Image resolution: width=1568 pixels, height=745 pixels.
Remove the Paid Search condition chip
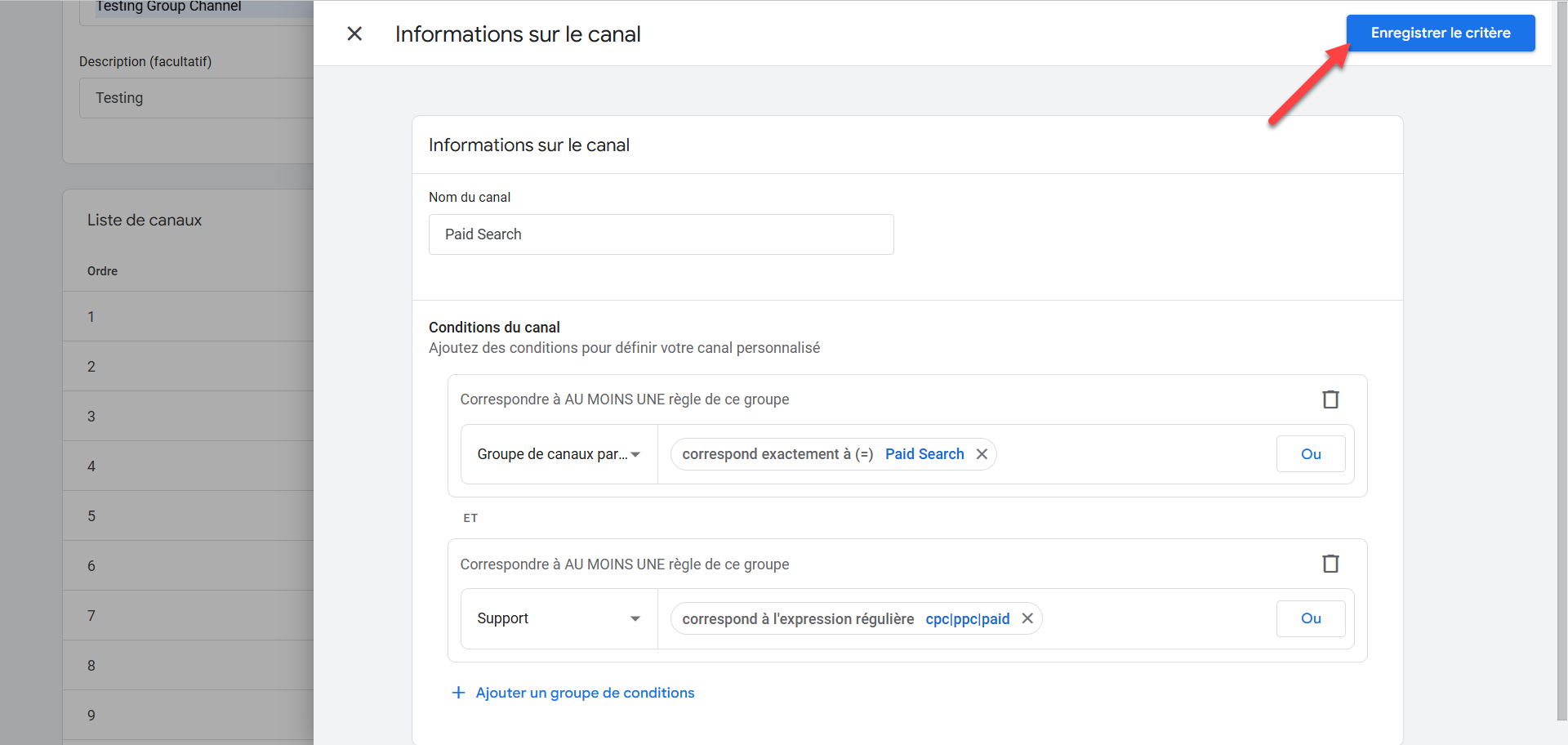[982, 454]
